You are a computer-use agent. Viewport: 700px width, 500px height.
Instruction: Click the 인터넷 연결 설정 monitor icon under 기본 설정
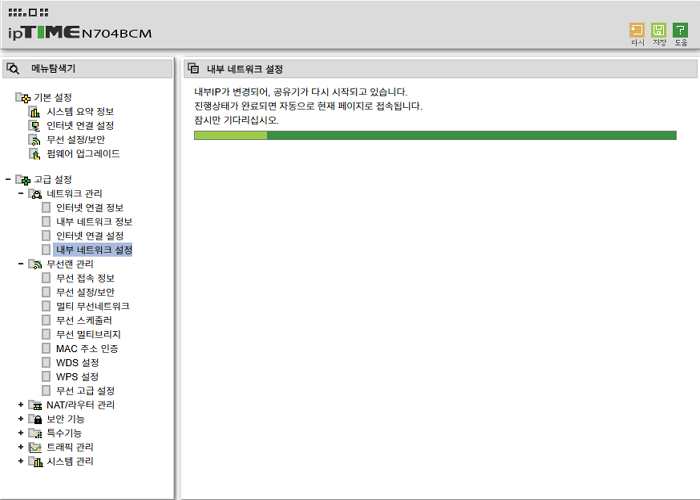click(34, 126)
